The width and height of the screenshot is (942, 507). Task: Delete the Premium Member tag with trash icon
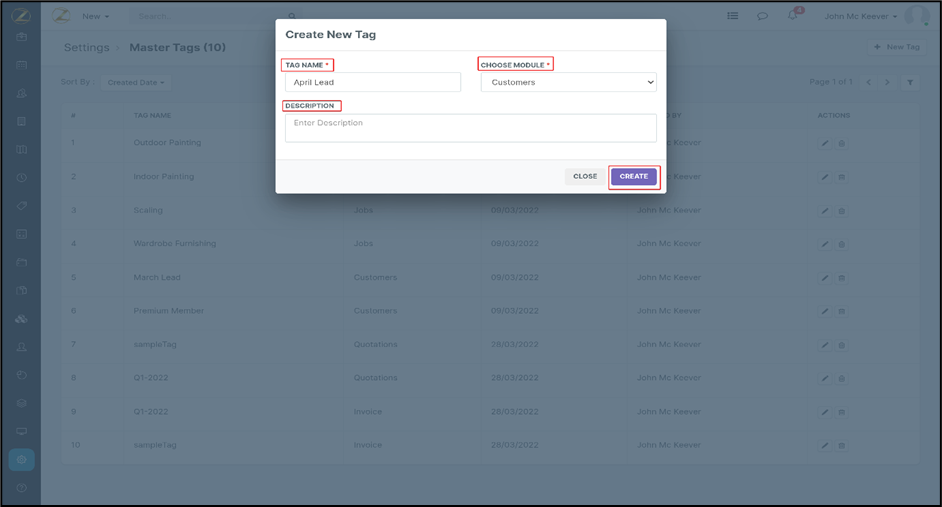(842, 312)
